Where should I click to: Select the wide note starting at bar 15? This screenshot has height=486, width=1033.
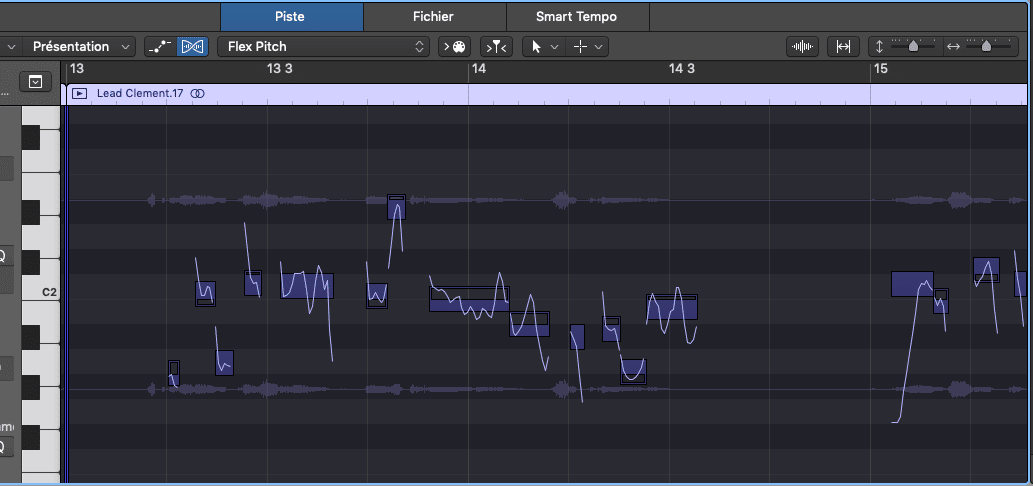912,284
